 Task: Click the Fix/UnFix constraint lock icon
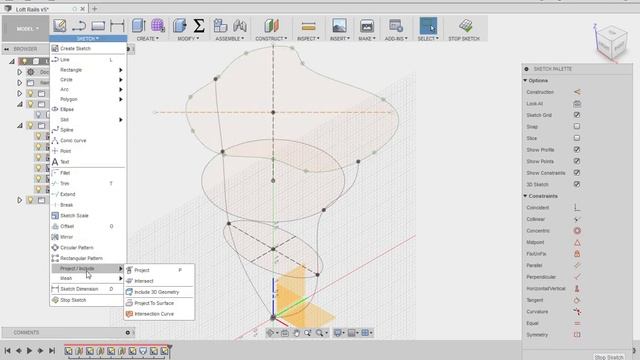(x=577, y=254)
